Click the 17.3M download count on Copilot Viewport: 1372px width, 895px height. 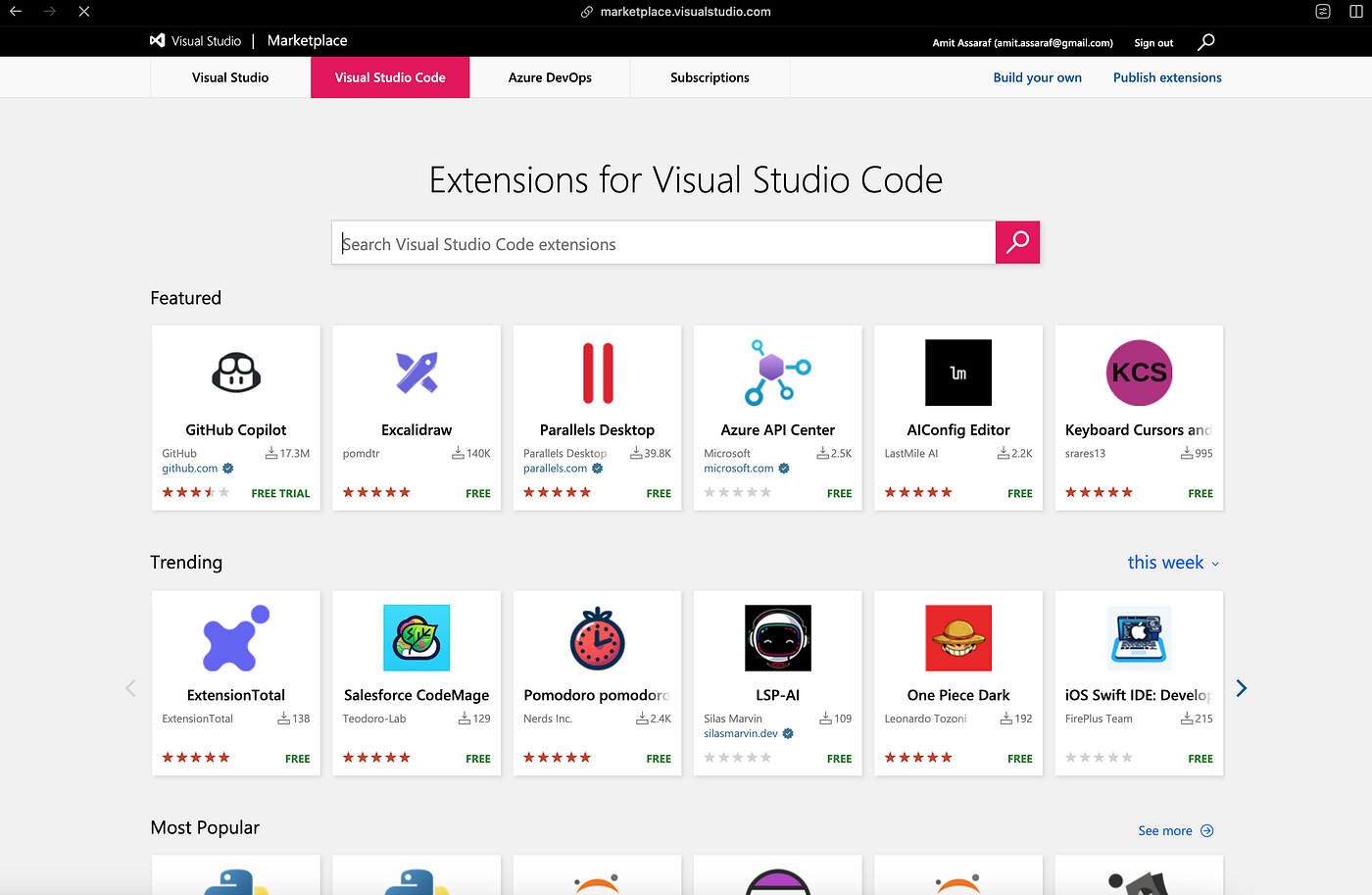point(288,453)
